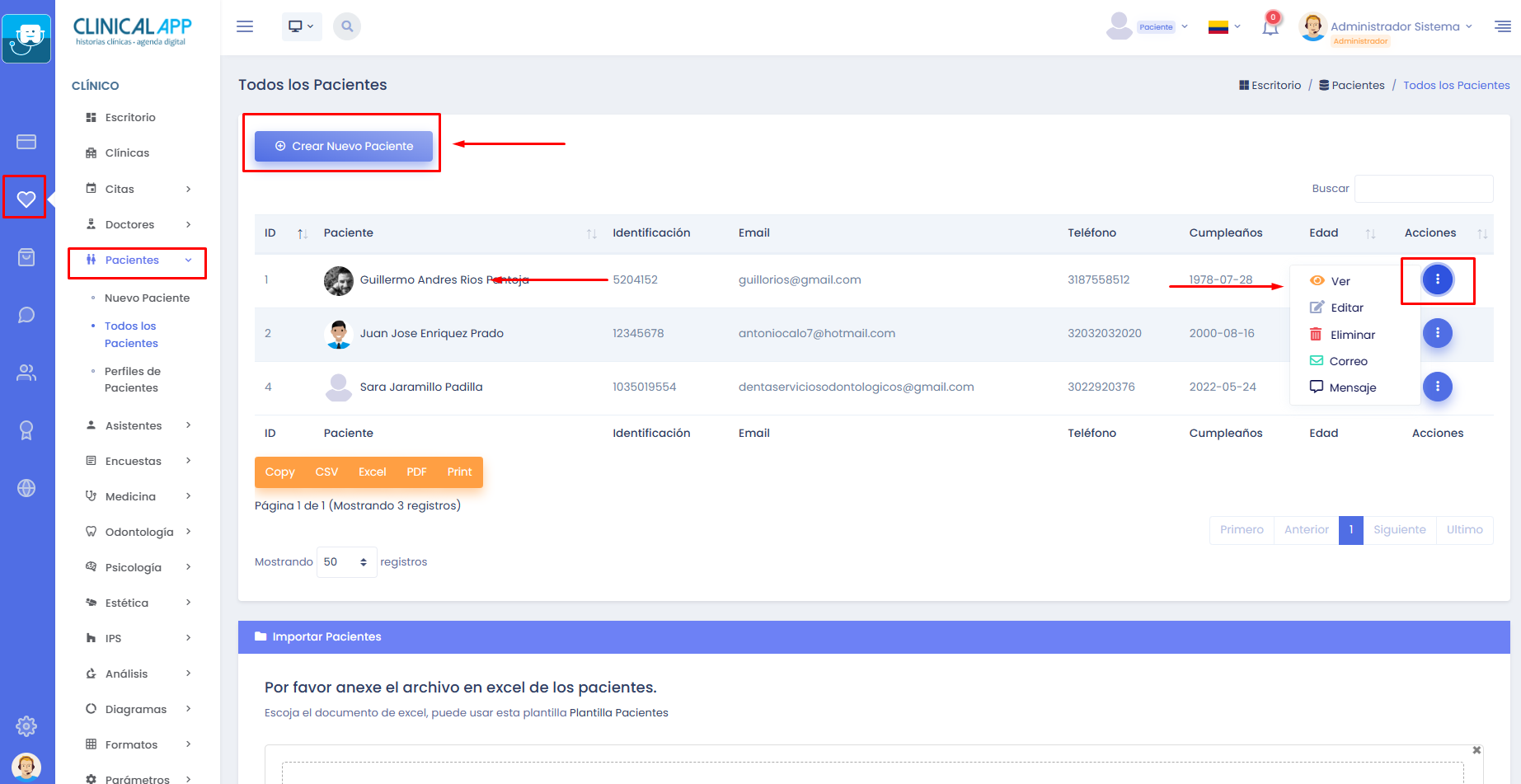Click the notification bell icon

1270,27
